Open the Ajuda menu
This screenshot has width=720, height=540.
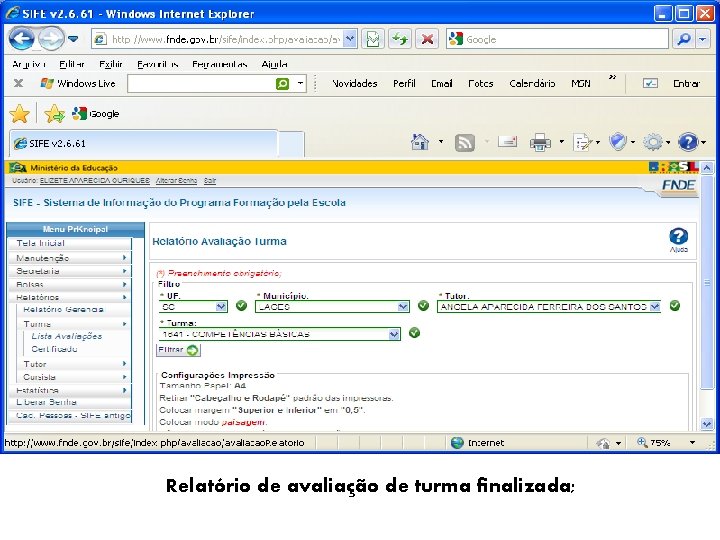coord(274,64)
